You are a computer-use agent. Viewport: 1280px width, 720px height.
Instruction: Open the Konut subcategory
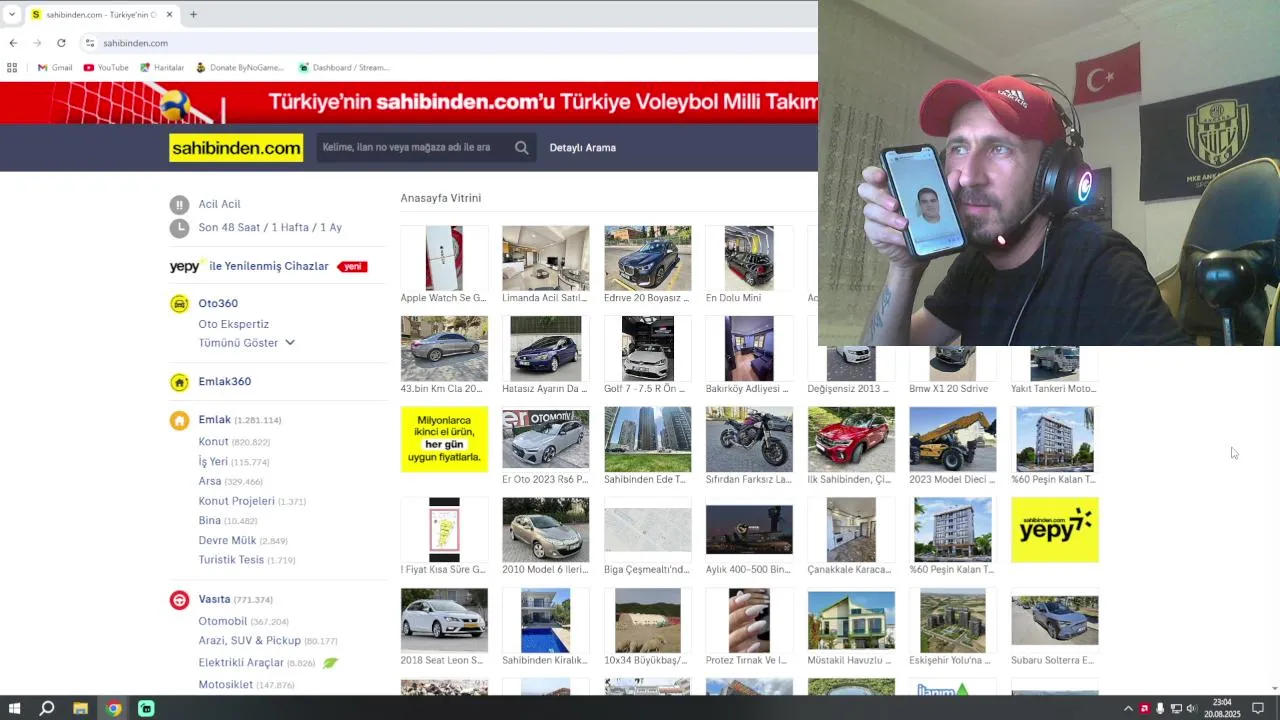tap(213, 441)
